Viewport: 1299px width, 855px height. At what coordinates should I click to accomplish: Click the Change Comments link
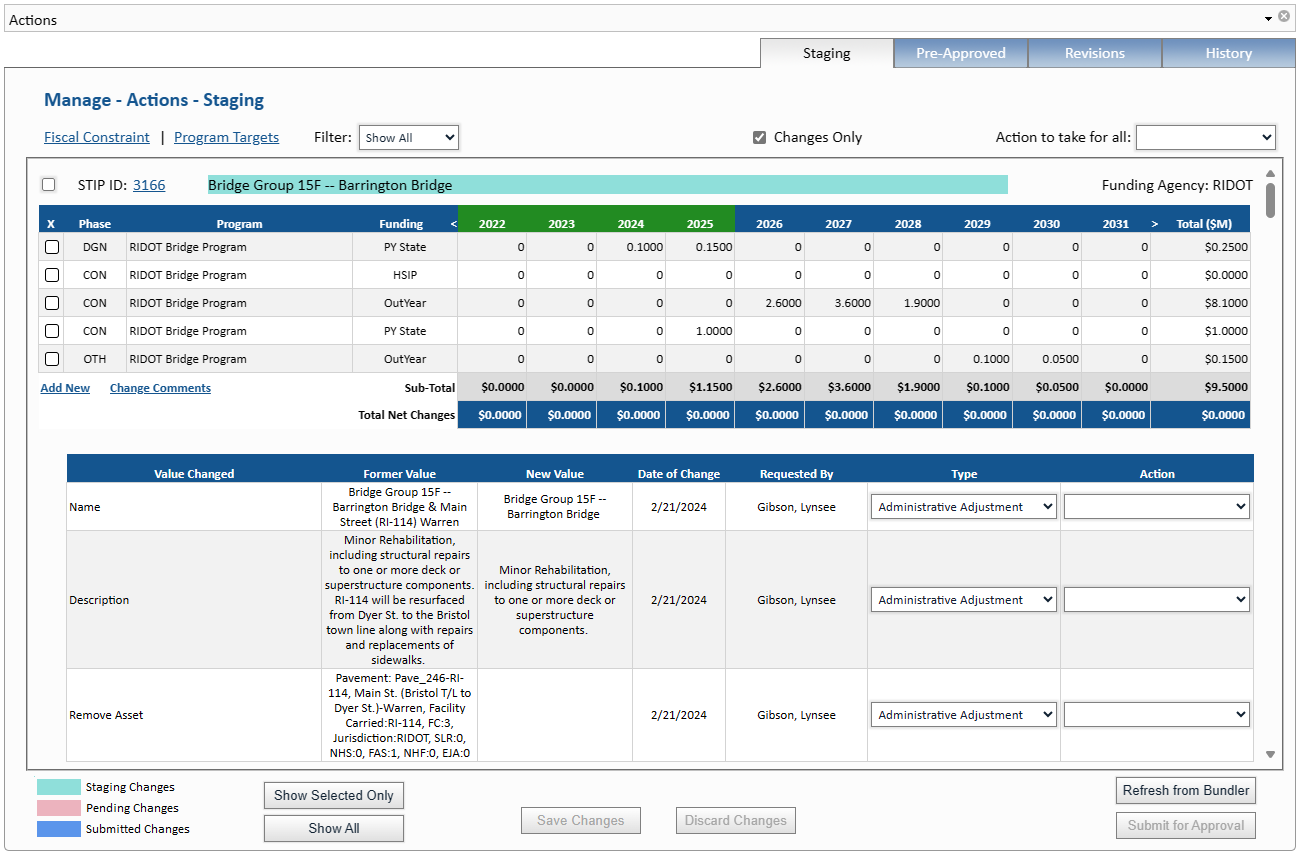coord(160,388)
